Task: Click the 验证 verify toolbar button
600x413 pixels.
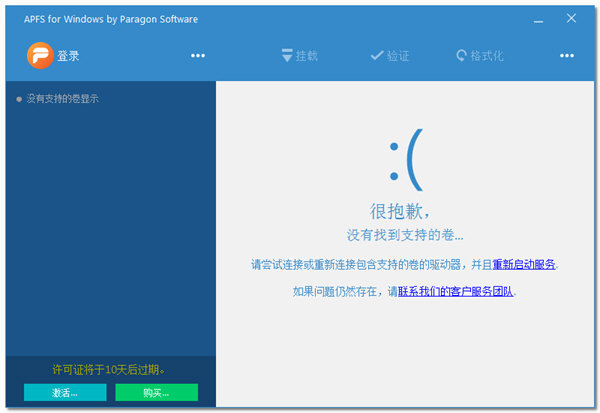Action: click(390, 56)
